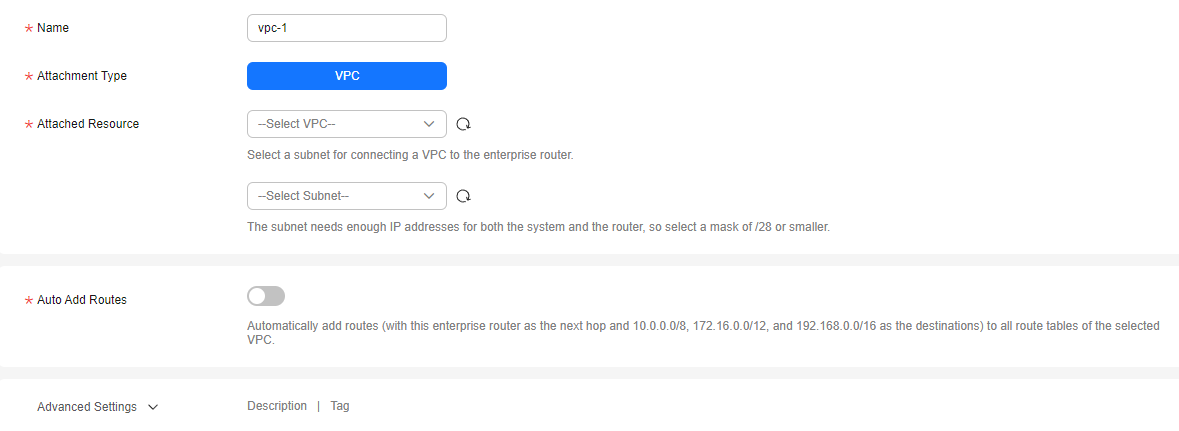Focus the Name field containing vpc-1
The height and width of the screenshot is (431, 1179).
coord(347,28)
